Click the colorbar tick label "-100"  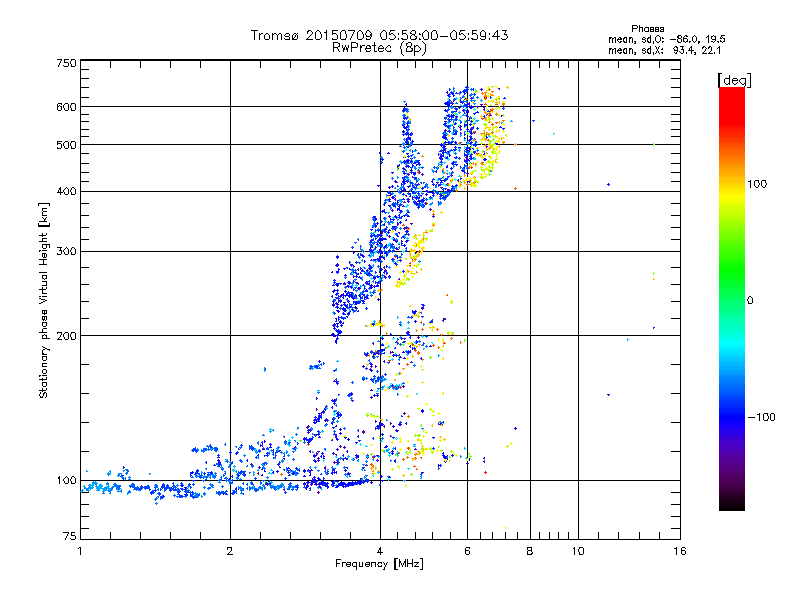(761, 417)
